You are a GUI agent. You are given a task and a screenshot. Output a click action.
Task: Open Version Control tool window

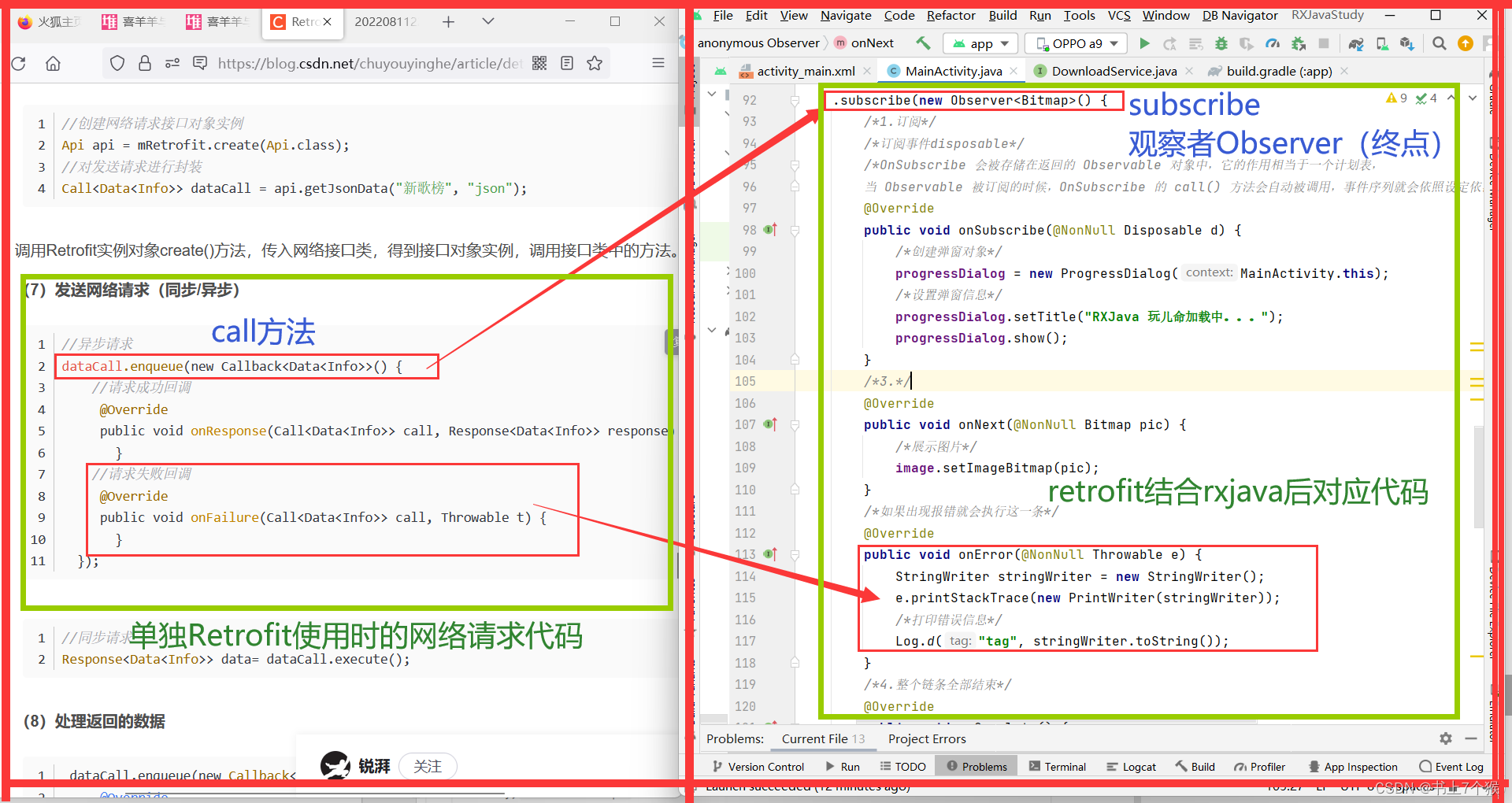[x=758, y=767]
